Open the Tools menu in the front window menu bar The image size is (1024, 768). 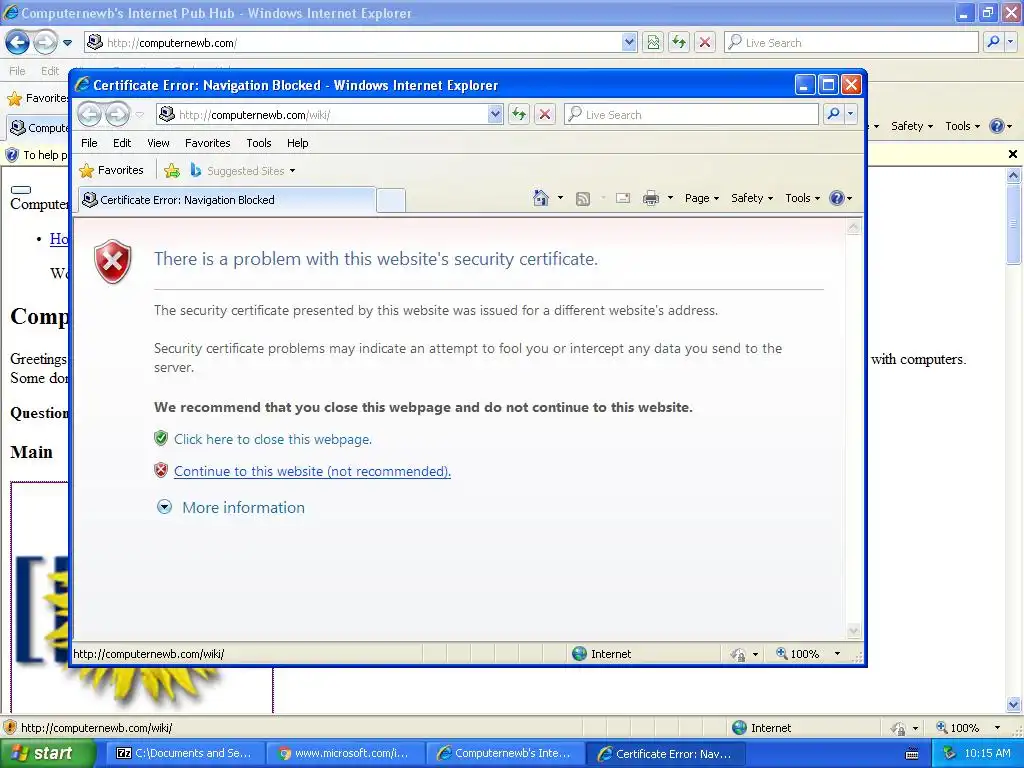click(x=259, y=143)
